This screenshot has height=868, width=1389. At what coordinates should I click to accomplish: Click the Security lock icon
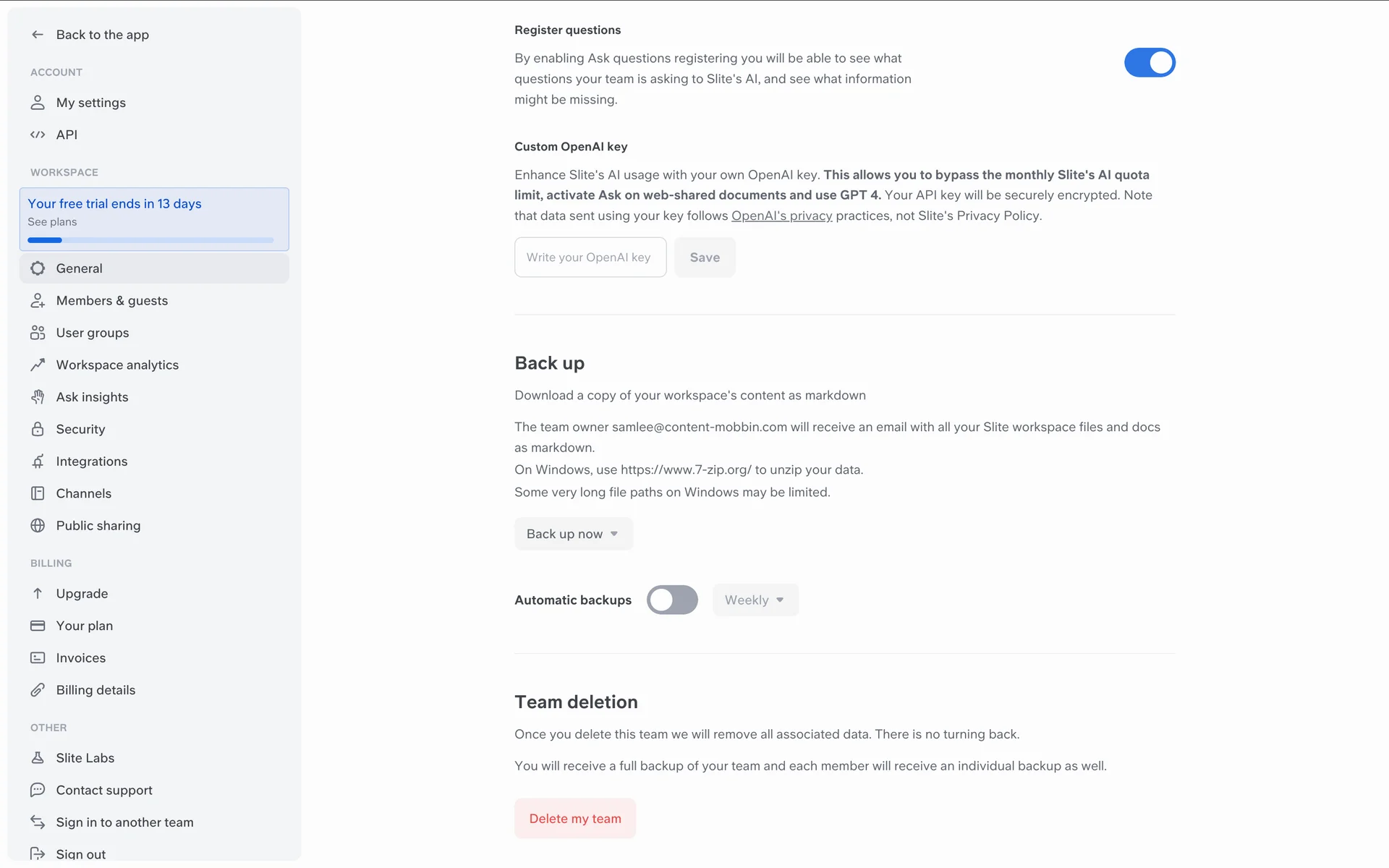pos(38,429)
